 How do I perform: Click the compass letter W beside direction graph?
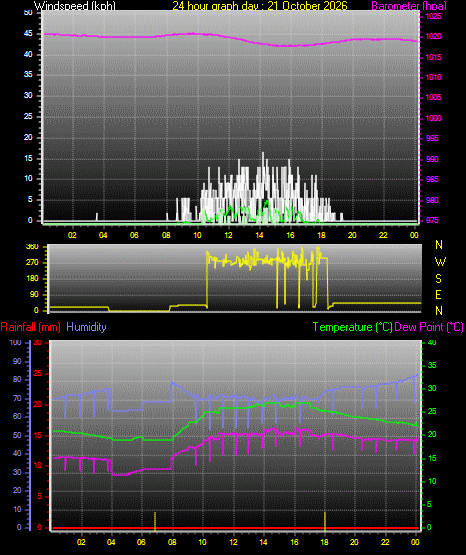440,262
